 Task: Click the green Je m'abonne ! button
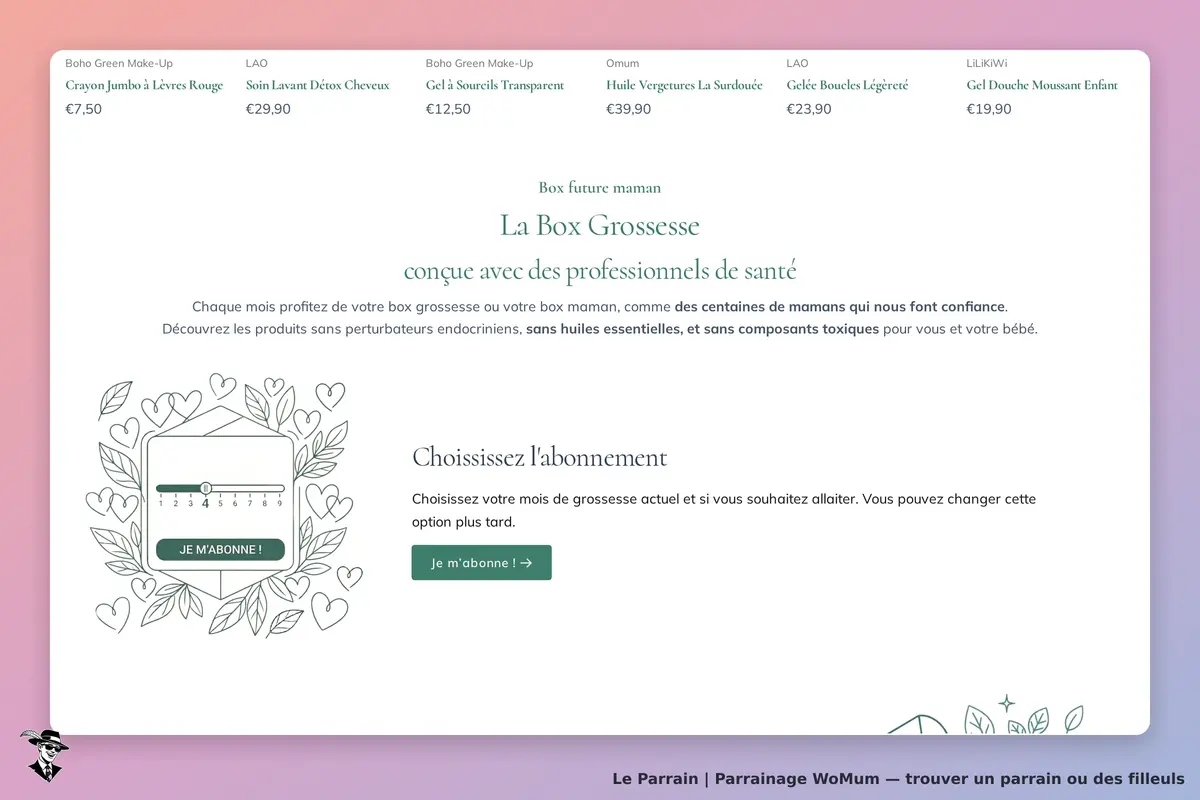481,562
